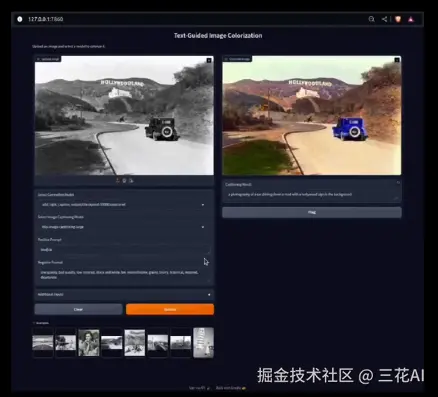This screenshot has height=397, width=438.
Task: Click the Built with Gradio footer link
Action: click(231, 388)
